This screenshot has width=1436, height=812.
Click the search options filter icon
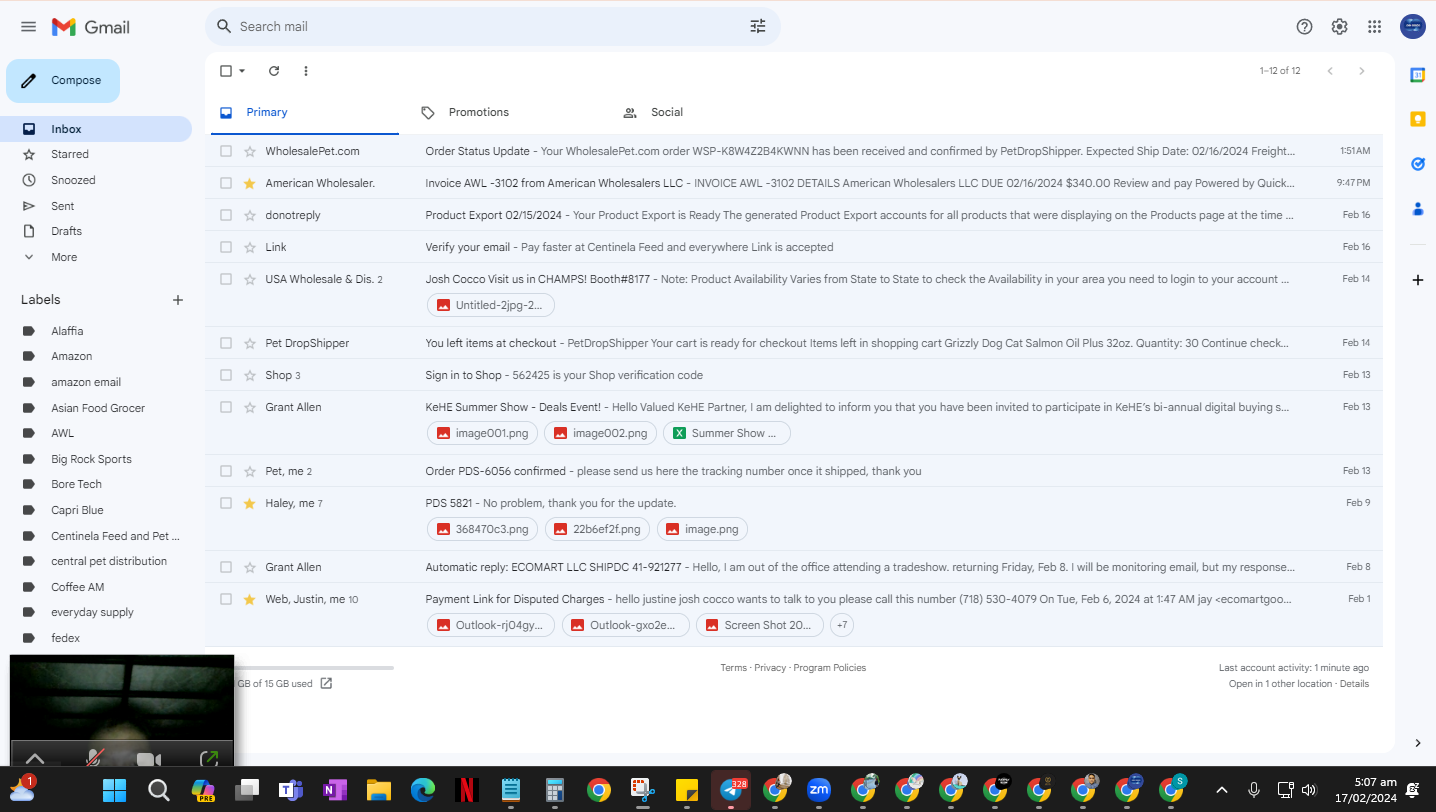[758, 27]
